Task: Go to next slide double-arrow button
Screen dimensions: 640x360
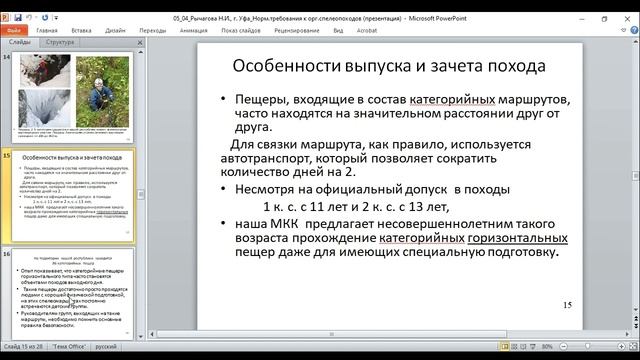Action: point(636,325)
